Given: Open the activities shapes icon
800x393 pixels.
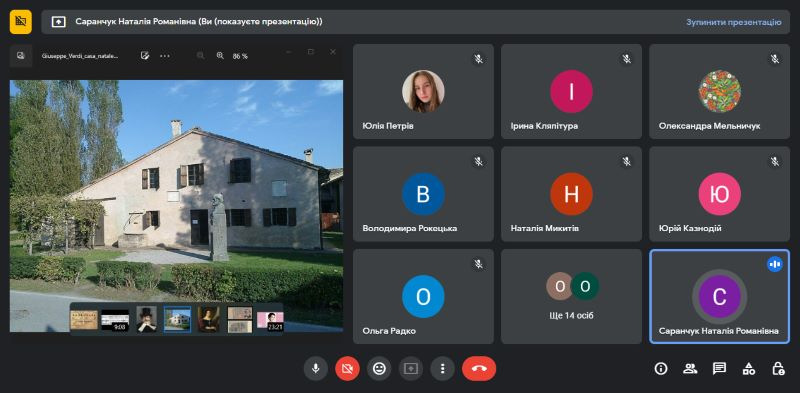Looking at the screenshot, I should 748,369.
